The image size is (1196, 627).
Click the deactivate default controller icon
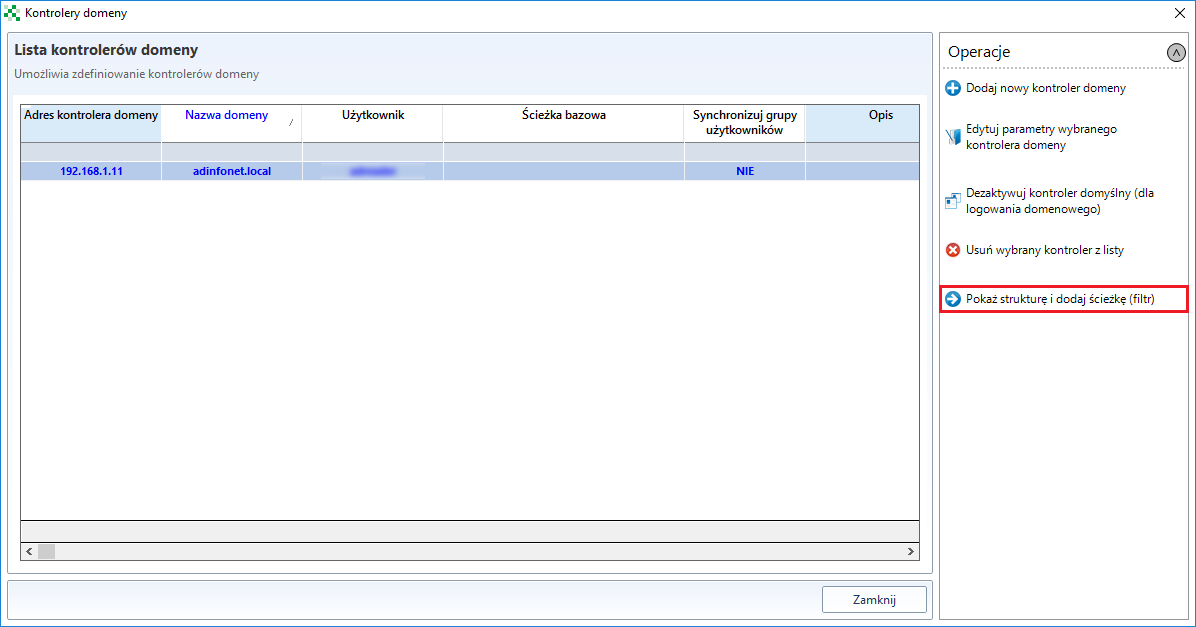[x=953, y=201]
